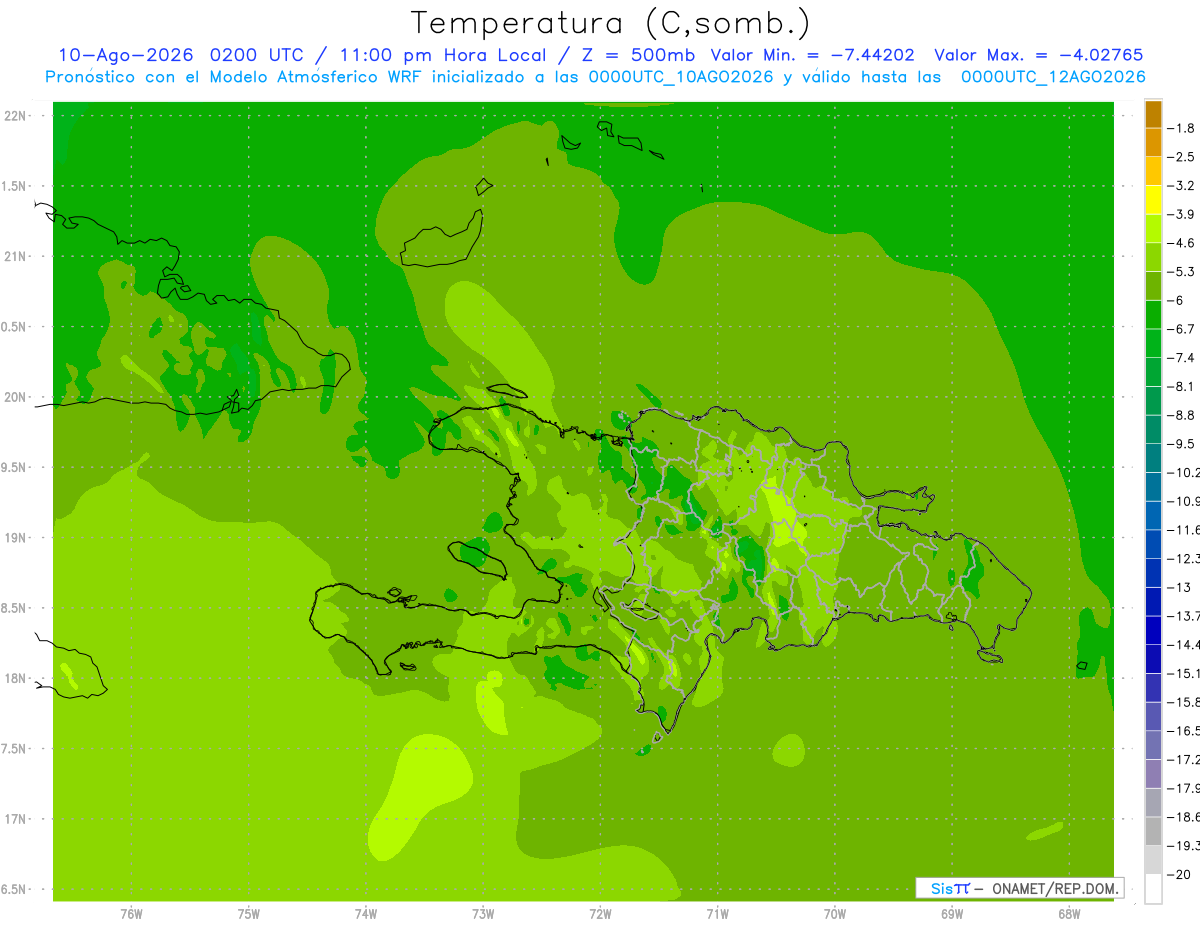Click the "8.5N" latitude label
The height and width of the screenshot is (927, 1200).
point(15,609)
